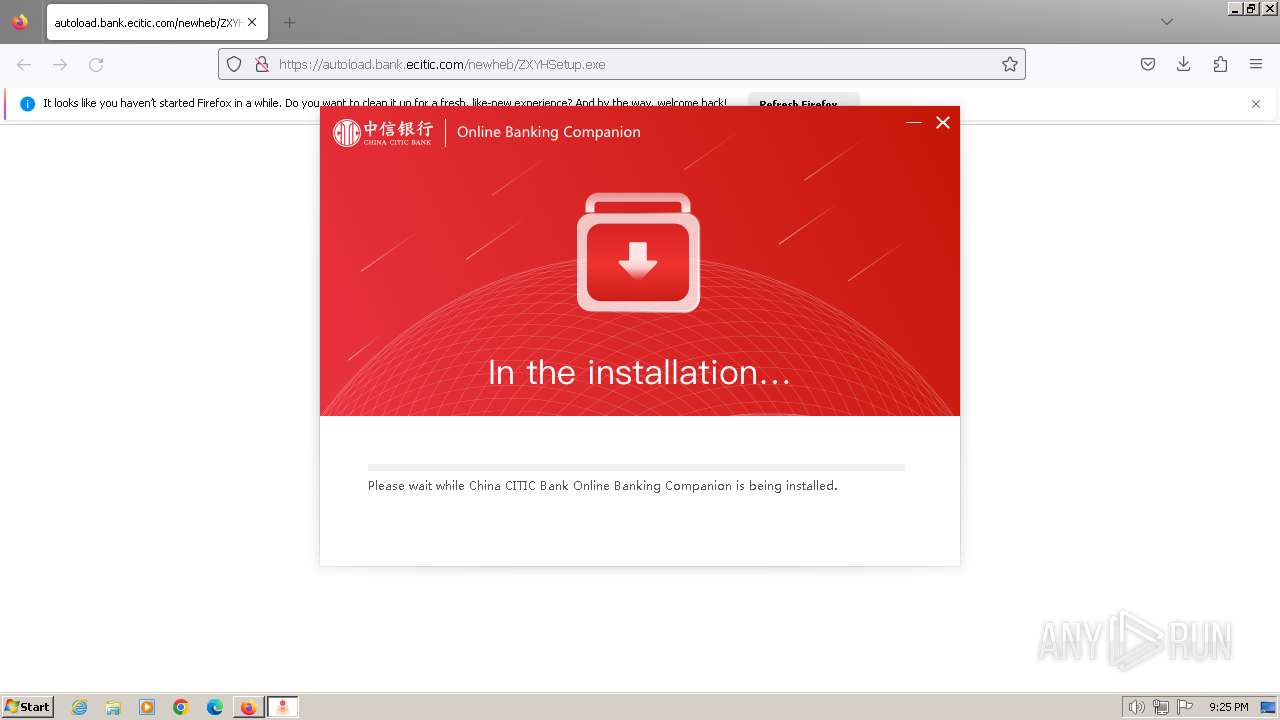Open the Save to Pocket icon
The image size is (1280, 720).
pyautogui.click(x=1148, y=64)
